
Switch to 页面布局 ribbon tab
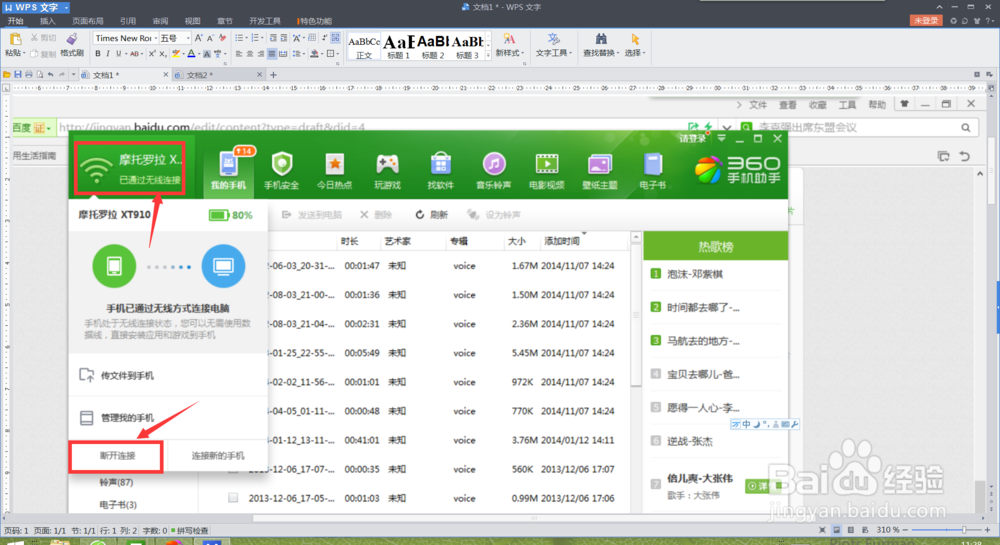[x=87, y=21]
